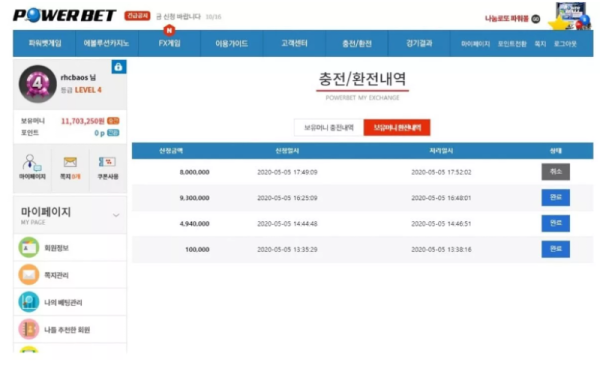This screenshot has height=365, width=600.
Task: Click the request time 2020-05-05 13:35:29
Action: [x=287, y=249]
